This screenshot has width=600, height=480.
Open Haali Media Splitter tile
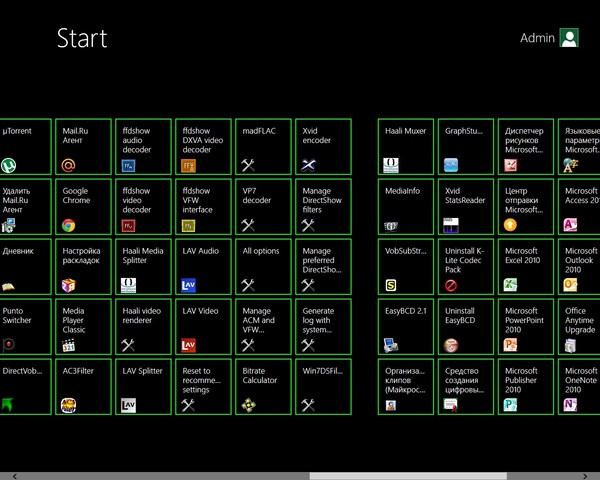143,267
